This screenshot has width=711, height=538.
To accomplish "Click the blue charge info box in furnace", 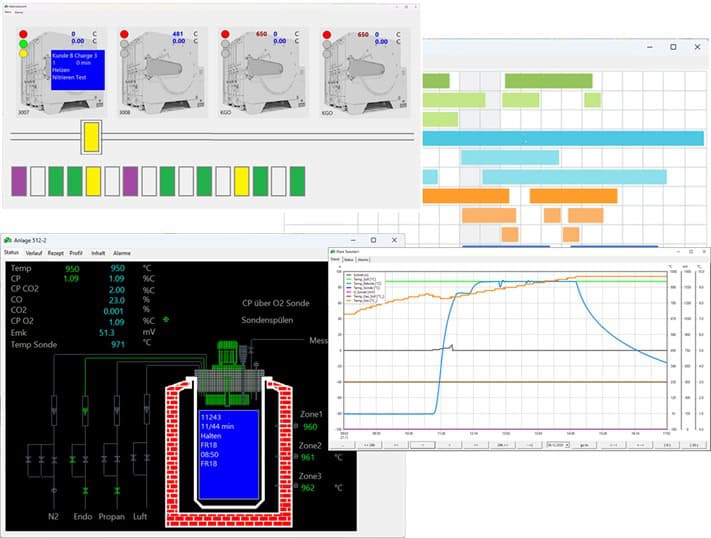I will [229, 454].
